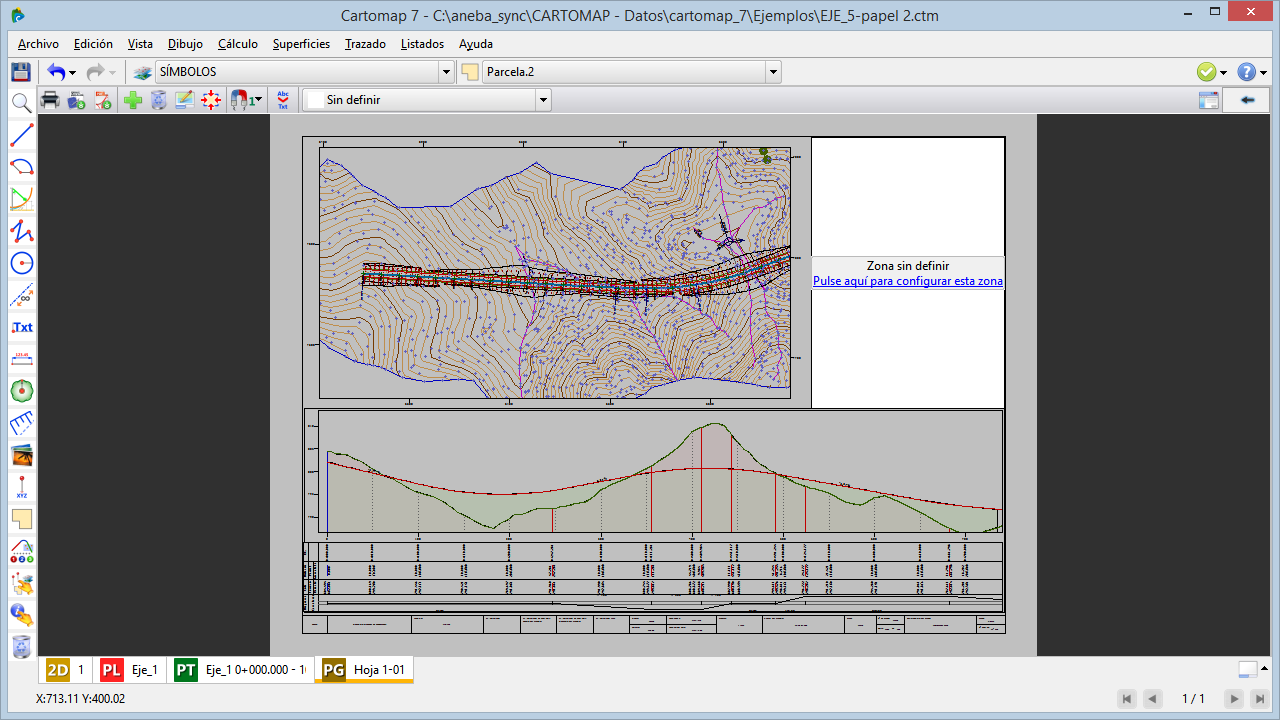Click the magnifier zoom tool

tap(20, 102)
